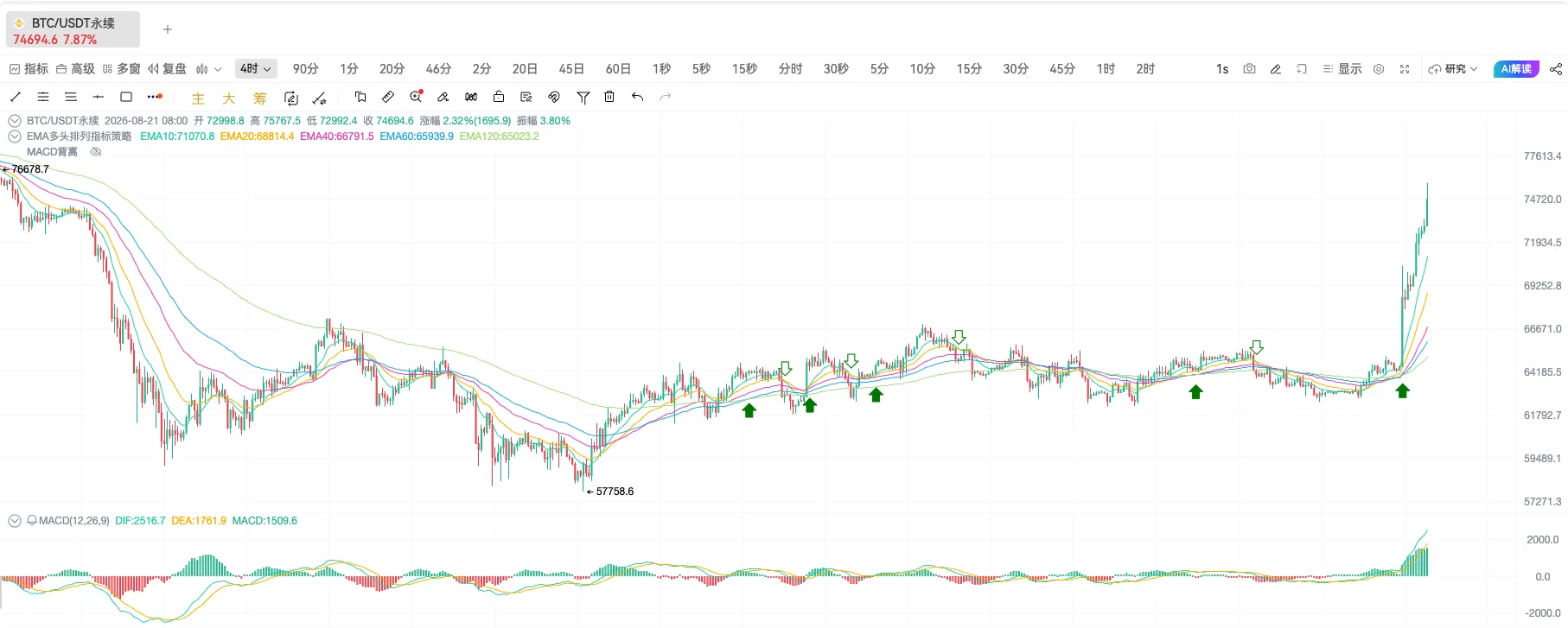Click the 大 orange indicator button
The image size is (1568, 628).
pyautogui.click(x=229, y=98)
